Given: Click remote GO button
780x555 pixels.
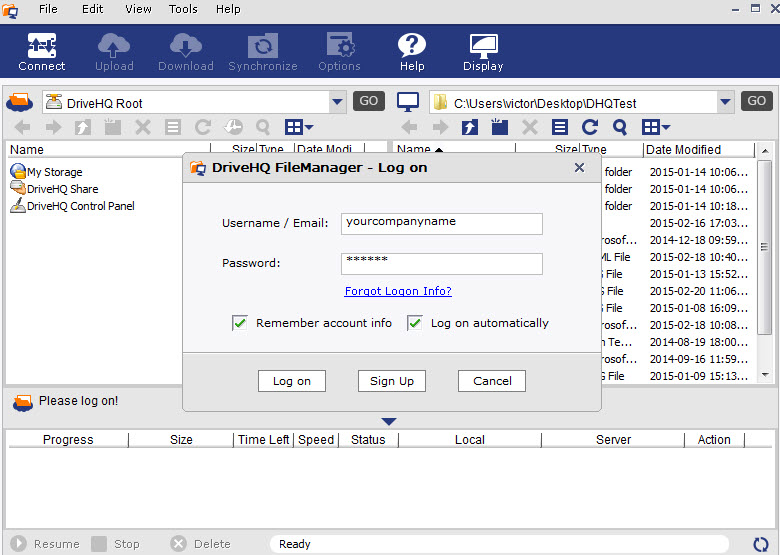Looking at the screenshot, I should pyautogui.click(x=369, y=101).
